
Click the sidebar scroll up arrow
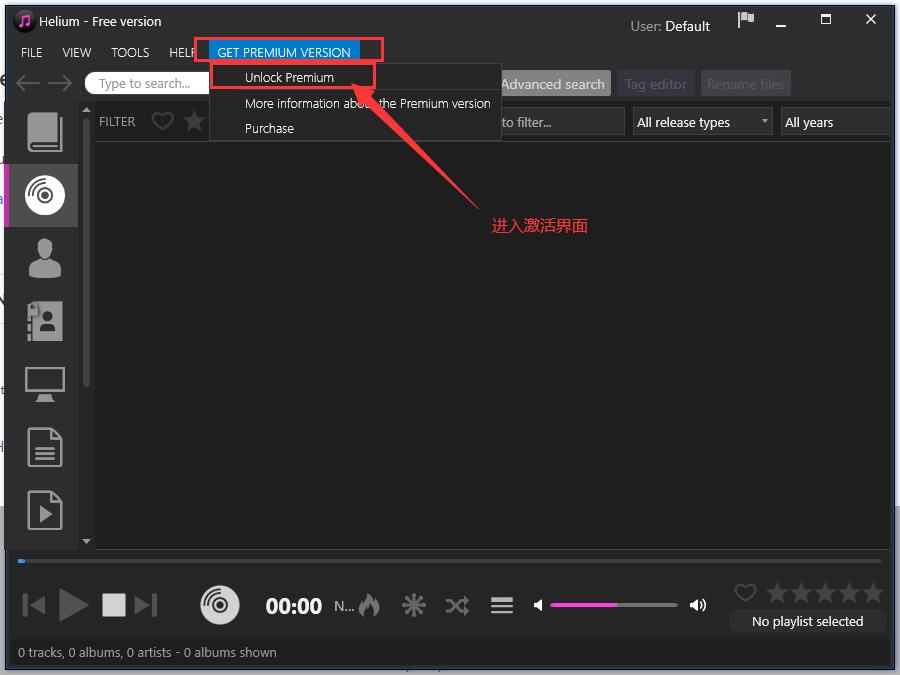click(x=87, y=109)
